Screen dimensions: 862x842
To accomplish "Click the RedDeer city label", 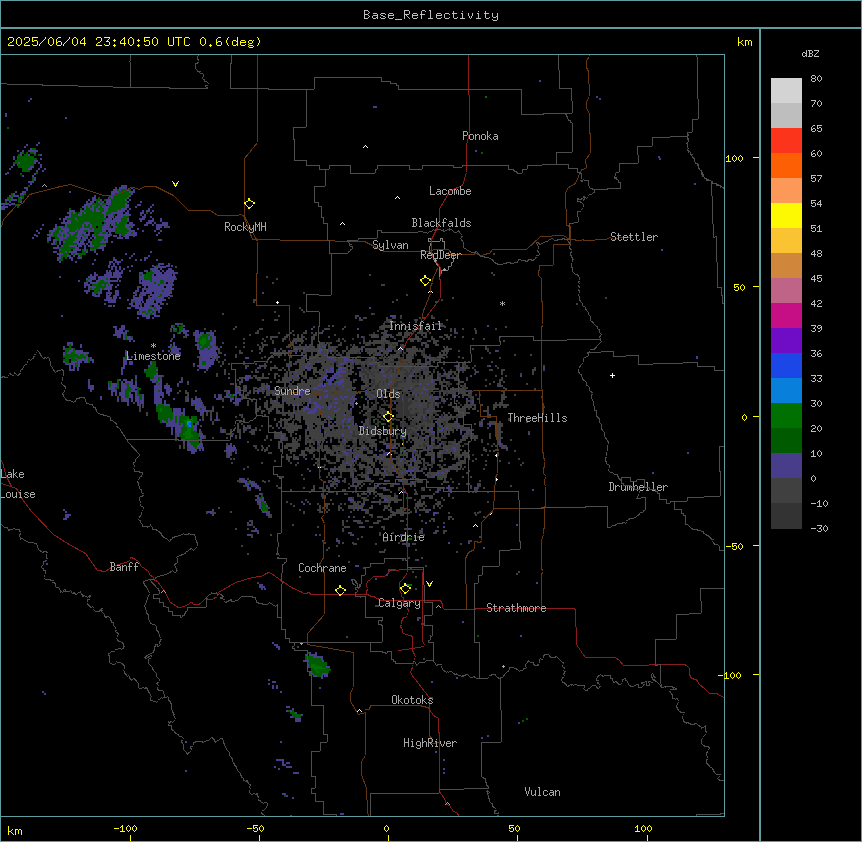I will point(441,255).
